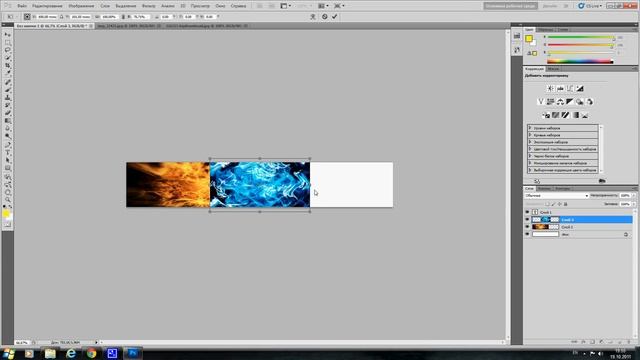Hide the Фон background layer
Image resolution: width=640 pixels, height=360 pixels.
[x=527, y=234]
